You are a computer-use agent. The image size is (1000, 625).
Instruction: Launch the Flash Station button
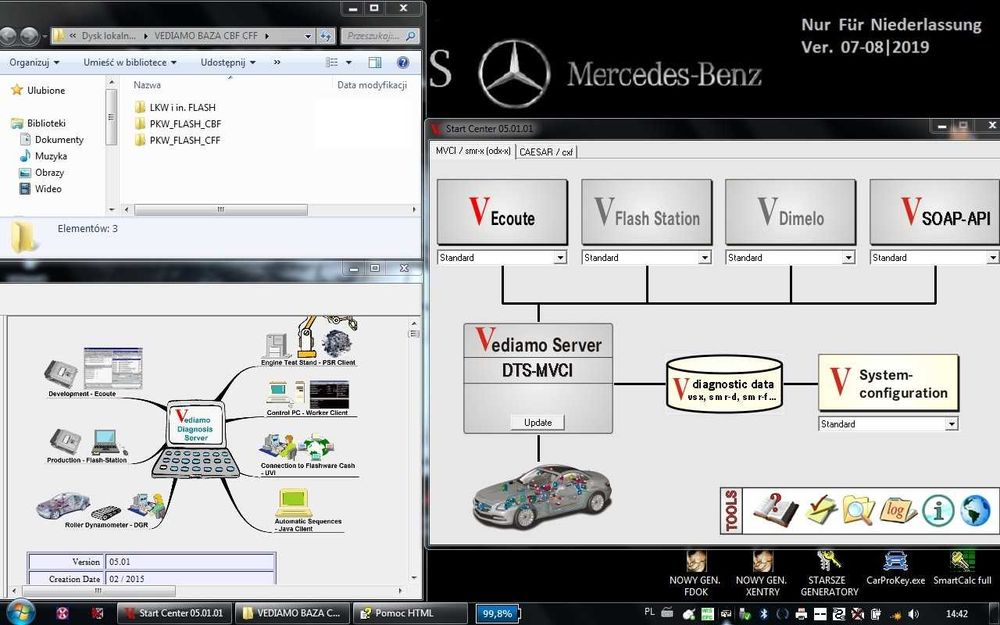coord(646,212)
